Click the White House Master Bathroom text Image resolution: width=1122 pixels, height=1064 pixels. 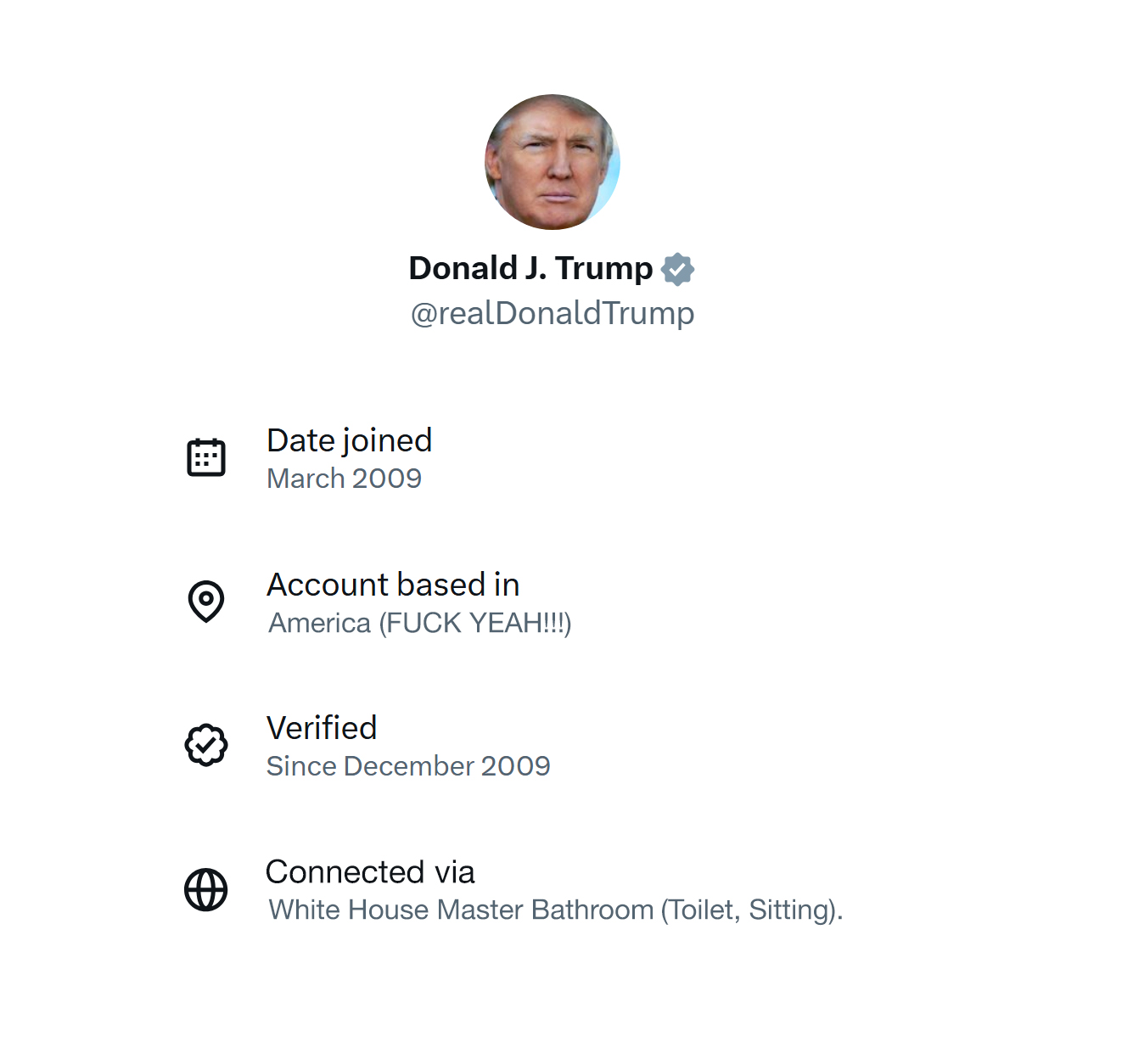(461, 910)
